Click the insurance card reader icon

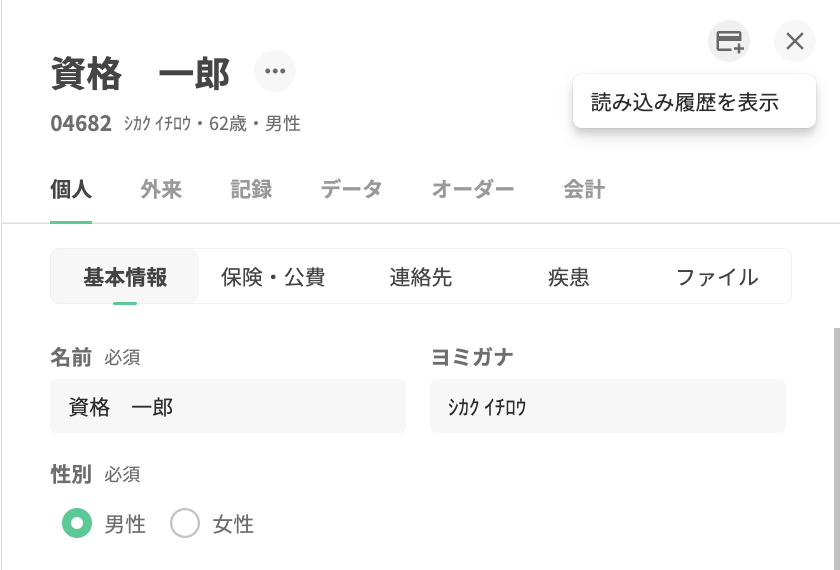tap(729, 41)
